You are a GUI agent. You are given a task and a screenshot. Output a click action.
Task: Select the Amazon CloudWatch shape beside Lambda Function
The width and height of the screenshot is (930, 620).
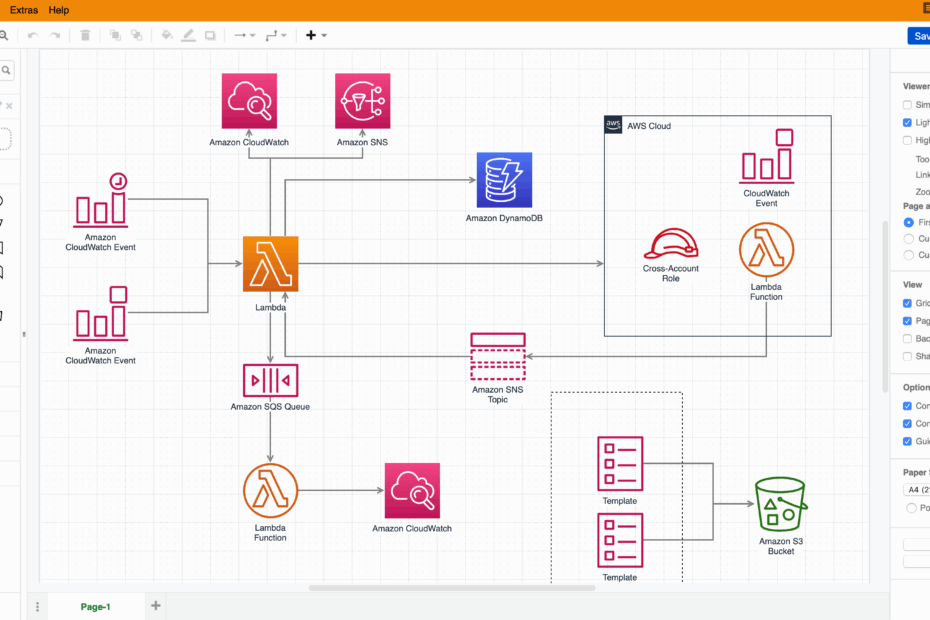pyautogui.click(x=412, y=491)
